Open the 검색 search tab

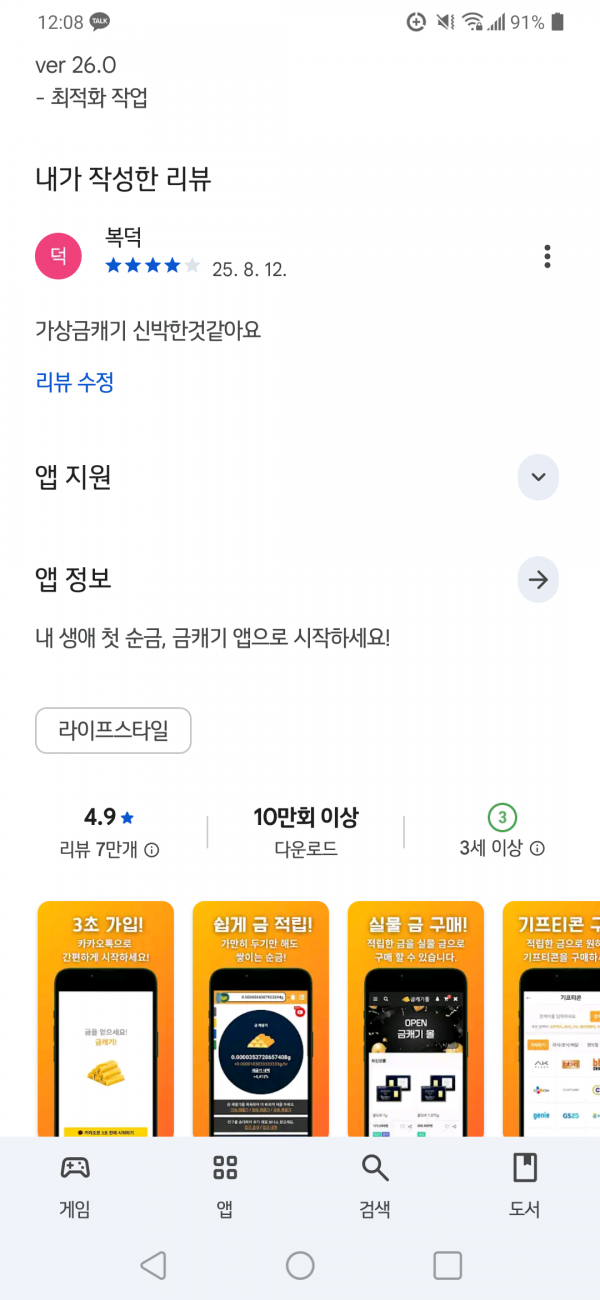click(375, 1186)
